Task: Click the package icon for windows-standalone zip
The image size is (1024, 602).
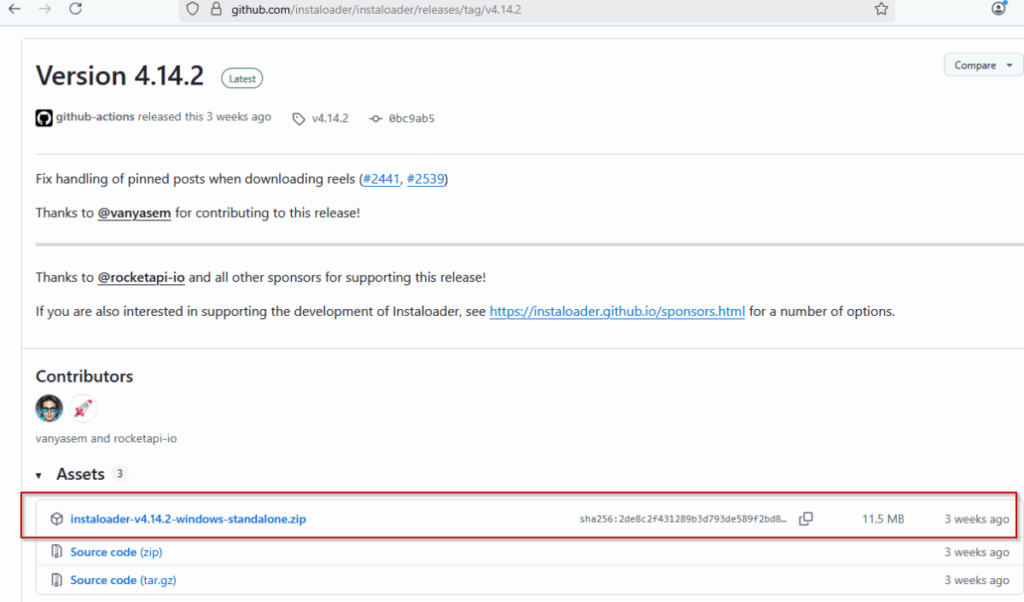Action: pyautogui.click(x=57, y=519)
